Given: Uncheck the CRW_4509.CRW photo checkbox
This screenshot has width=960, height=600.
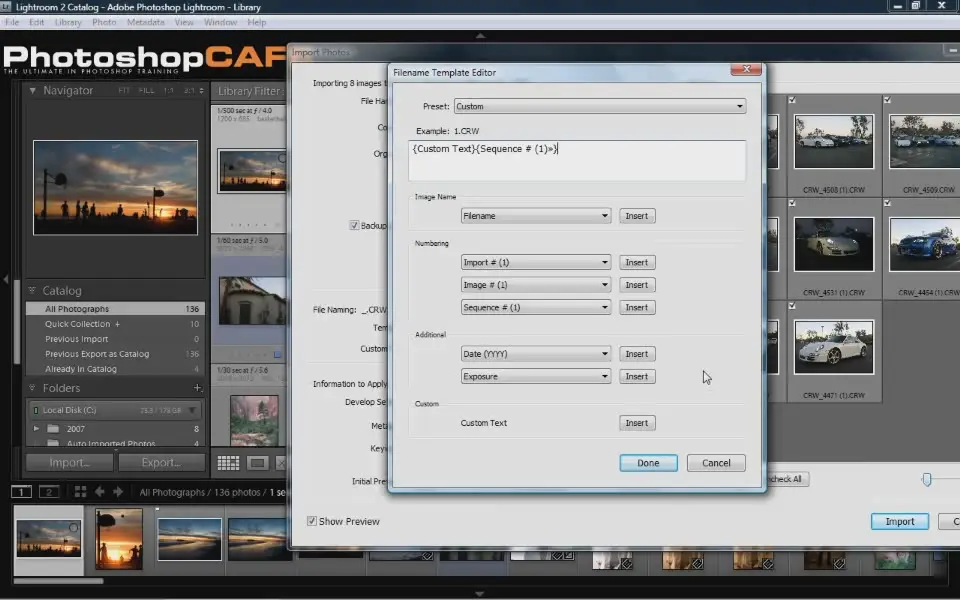Looking at the screenshot, I should coord(888,100).
